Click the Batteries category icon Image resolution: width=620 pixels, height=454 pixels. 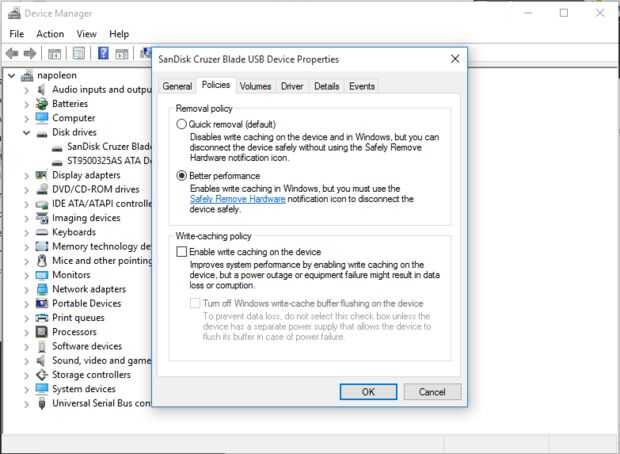[42, 104]
